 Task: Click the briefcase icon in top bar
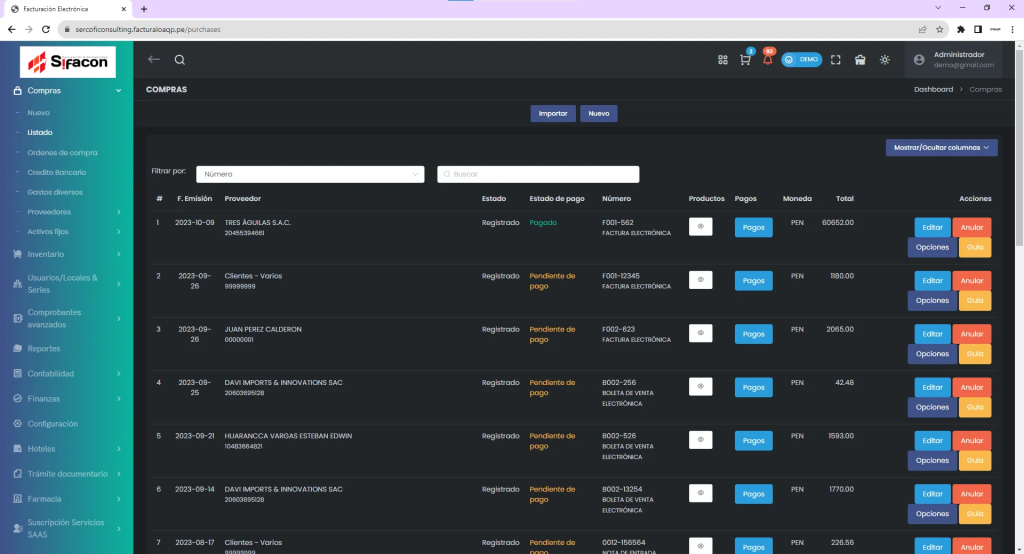[860, 60]
